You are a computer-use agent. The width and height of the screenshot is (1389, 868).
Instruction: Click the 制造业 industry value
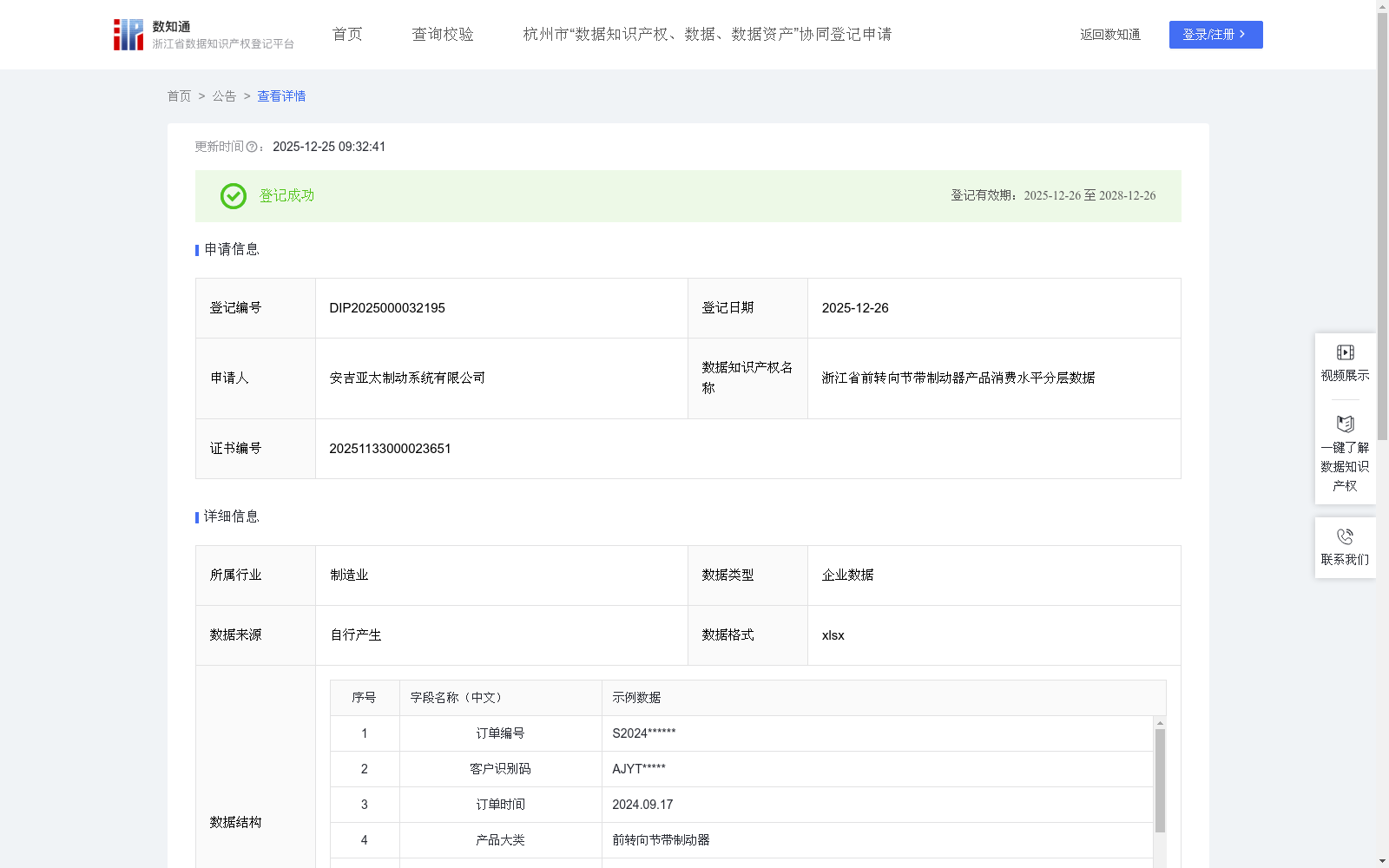pos(349,575)
